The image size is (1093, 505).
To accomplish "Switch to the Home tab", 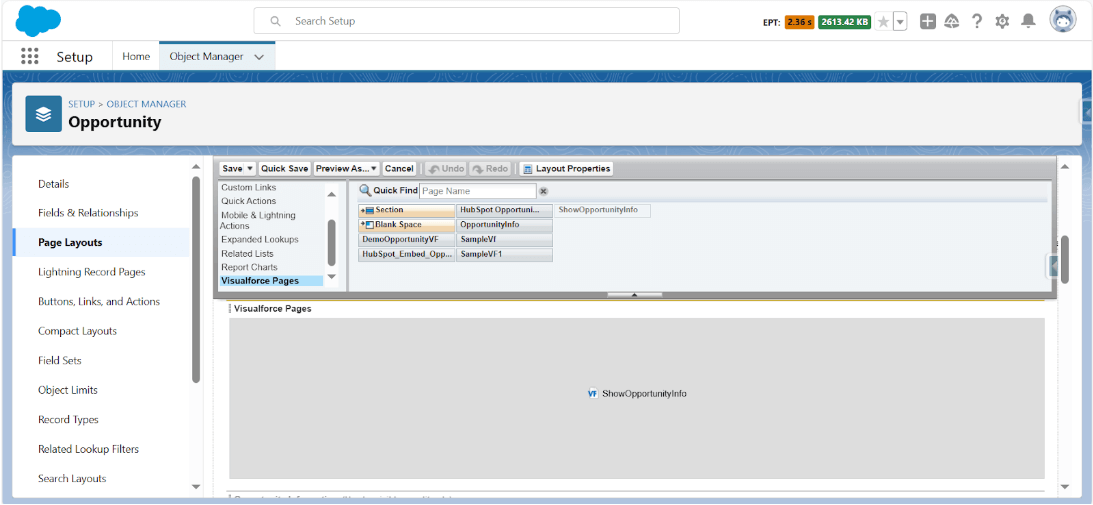I will click(x=136, y=56).
